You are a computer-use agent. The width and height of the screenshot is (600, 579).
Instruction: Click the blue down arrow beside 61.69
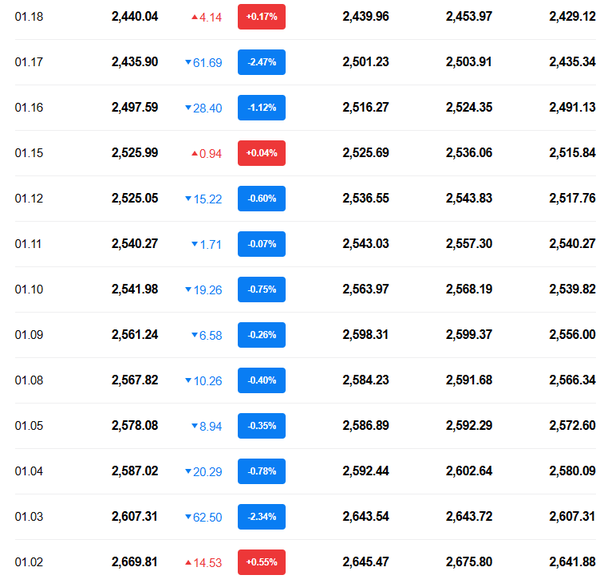click(188, 63)
